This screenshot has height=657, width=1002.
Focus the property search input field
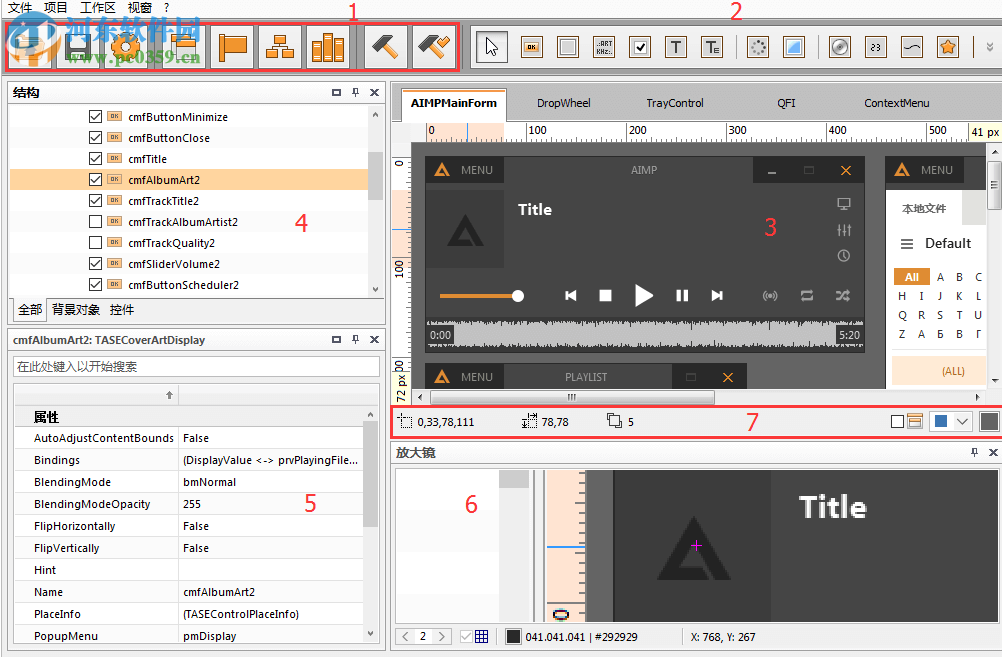(x=196, y=366)
